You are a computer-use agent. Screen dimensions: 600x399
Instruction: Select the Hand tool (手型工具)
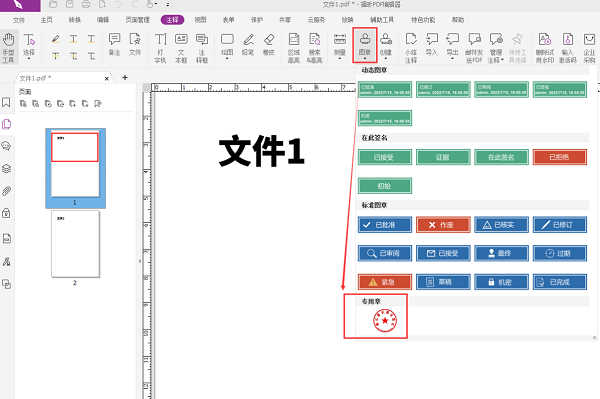(x=8, y=47)
